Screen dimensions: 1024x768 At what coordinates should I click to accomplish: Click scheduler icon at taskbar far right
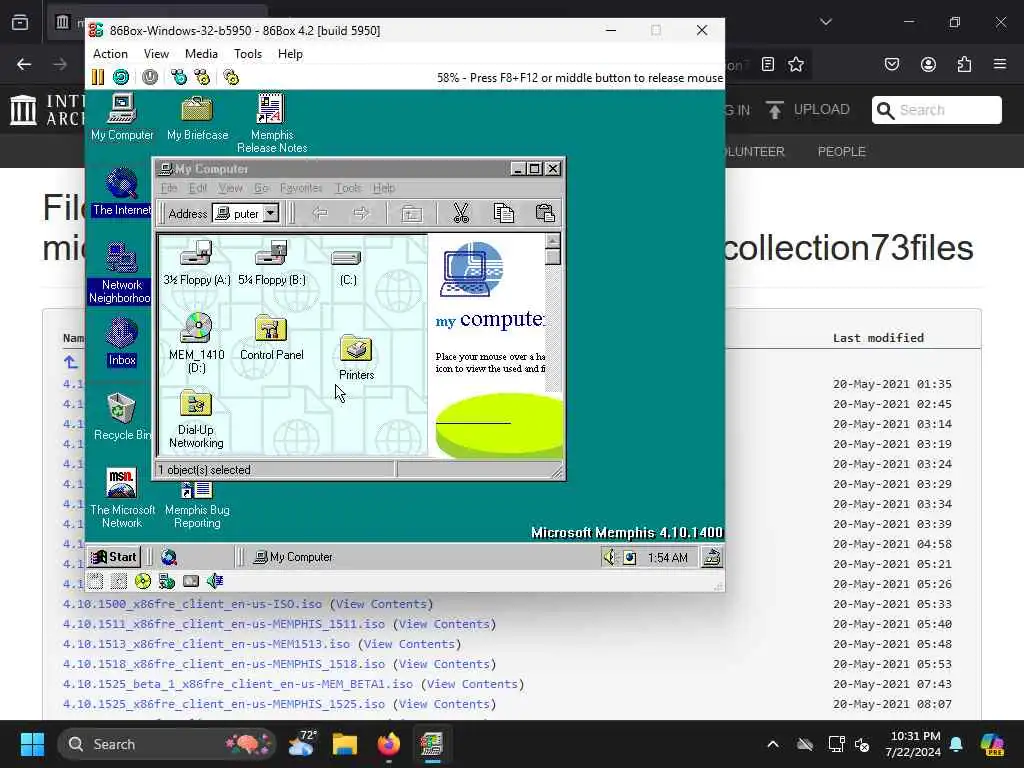(712, 557)
